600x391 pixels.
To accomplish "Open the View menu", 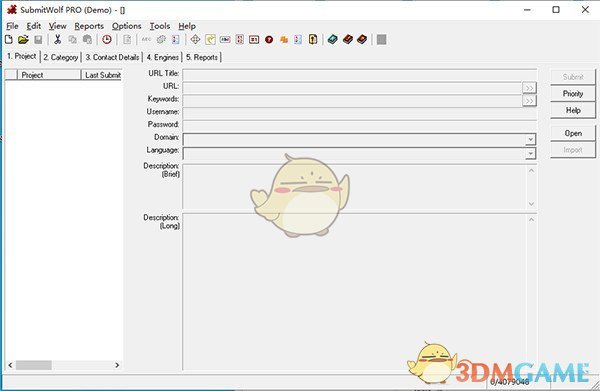I will pyautogui.click(x=57, y=26).
